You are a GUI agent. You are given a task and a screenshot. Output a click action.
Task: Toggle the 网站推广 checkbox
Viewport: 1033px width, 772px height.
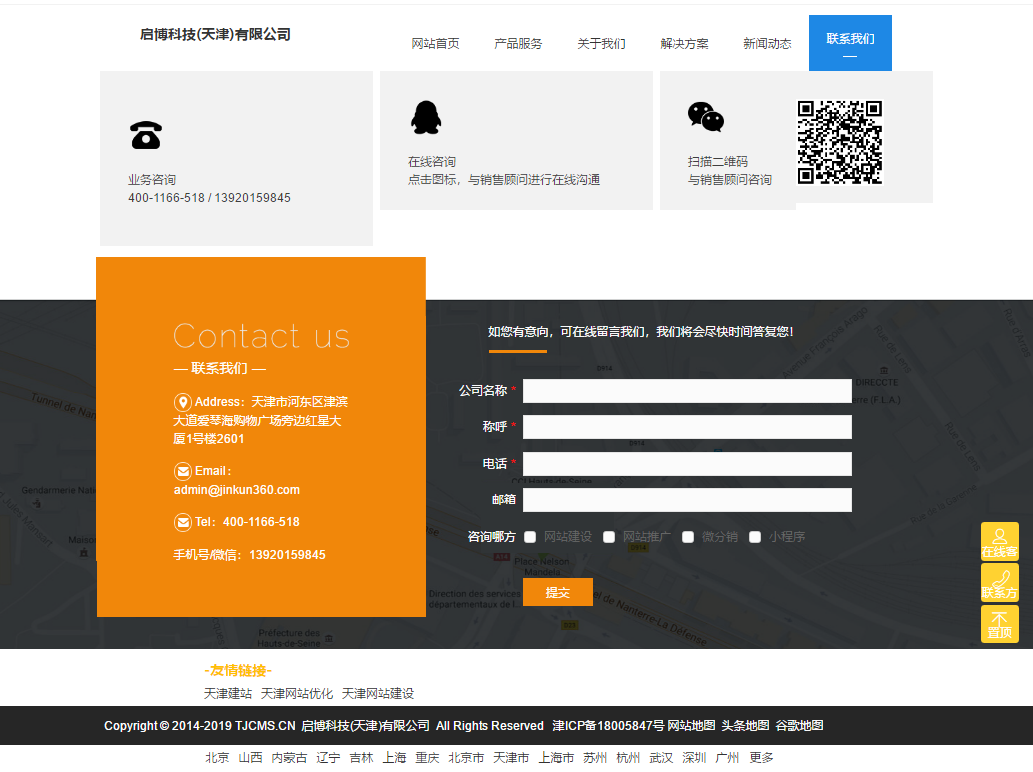[609, 537]
